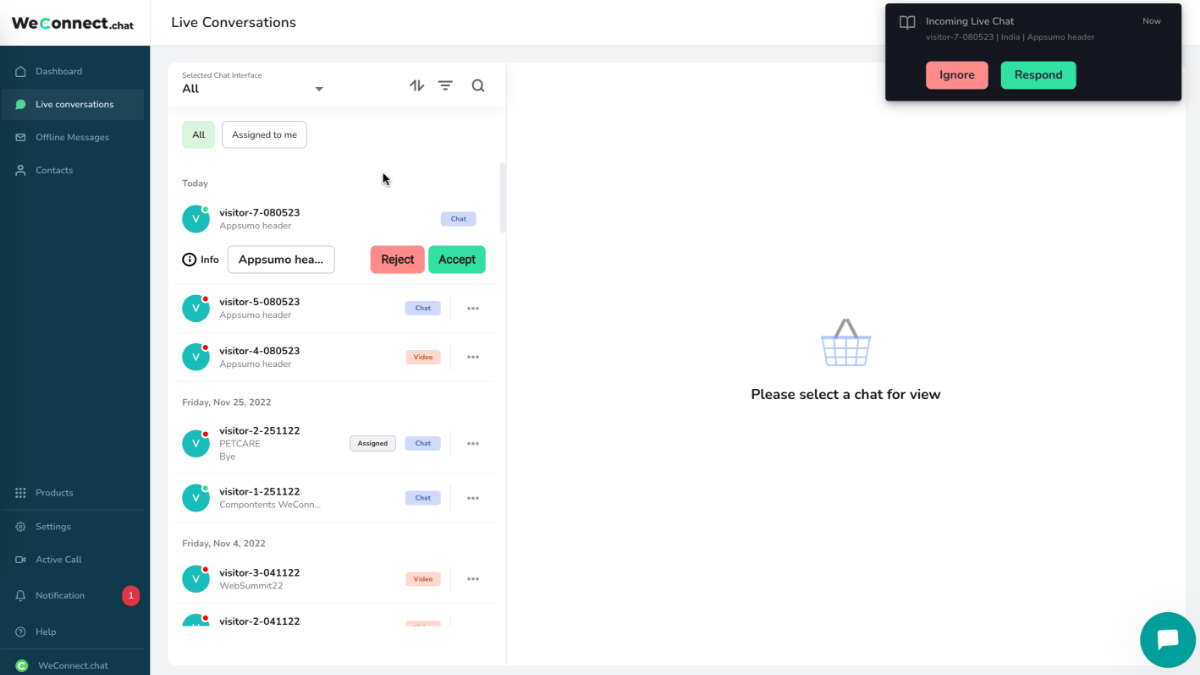Select the Contacts icon in the sidebar

click(21, 170)
